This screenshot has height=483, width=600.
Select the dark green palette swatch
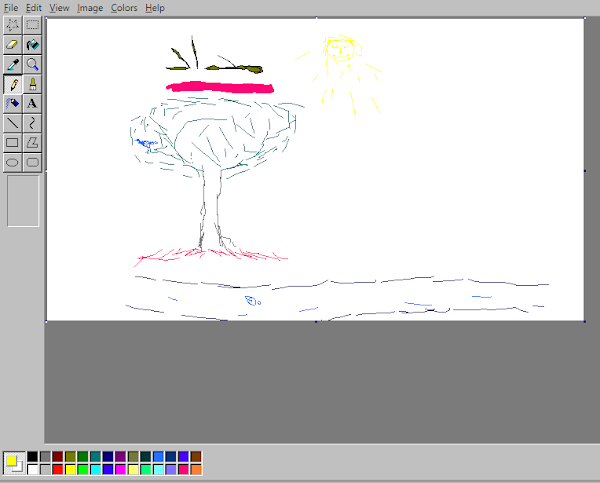83,456
